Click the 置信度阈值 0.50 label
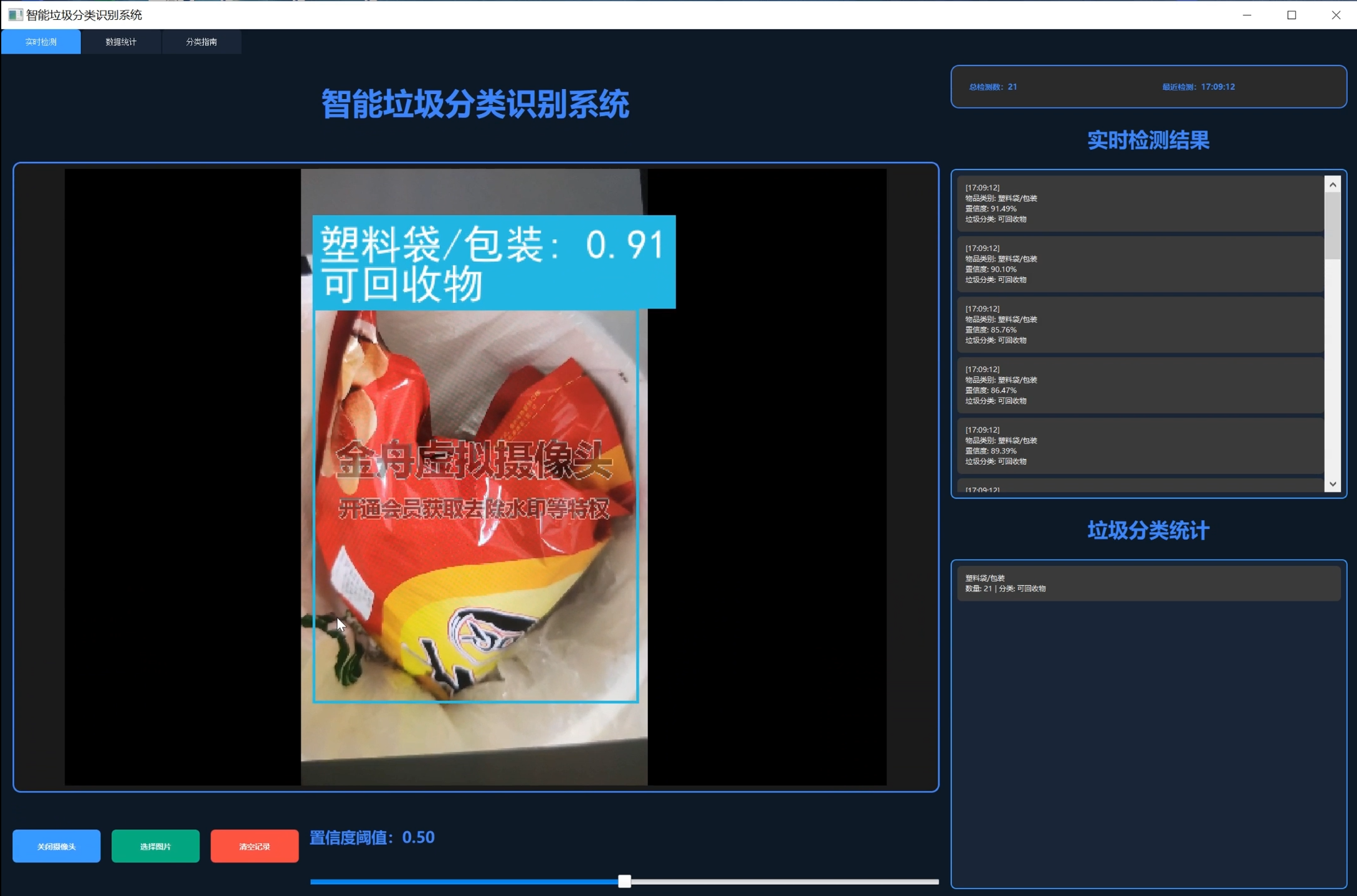Viewport: 1357px width, 896px height. click(372, 837)
